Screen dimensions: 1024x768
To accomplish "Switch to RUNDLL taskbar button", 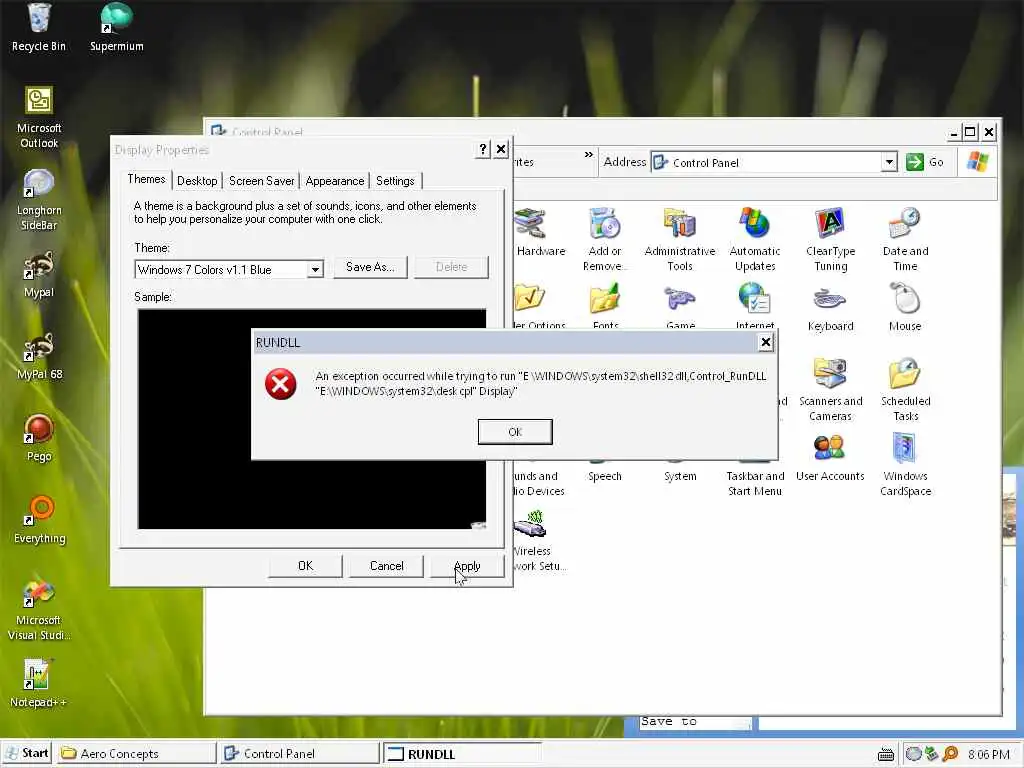I will point(462,753).
